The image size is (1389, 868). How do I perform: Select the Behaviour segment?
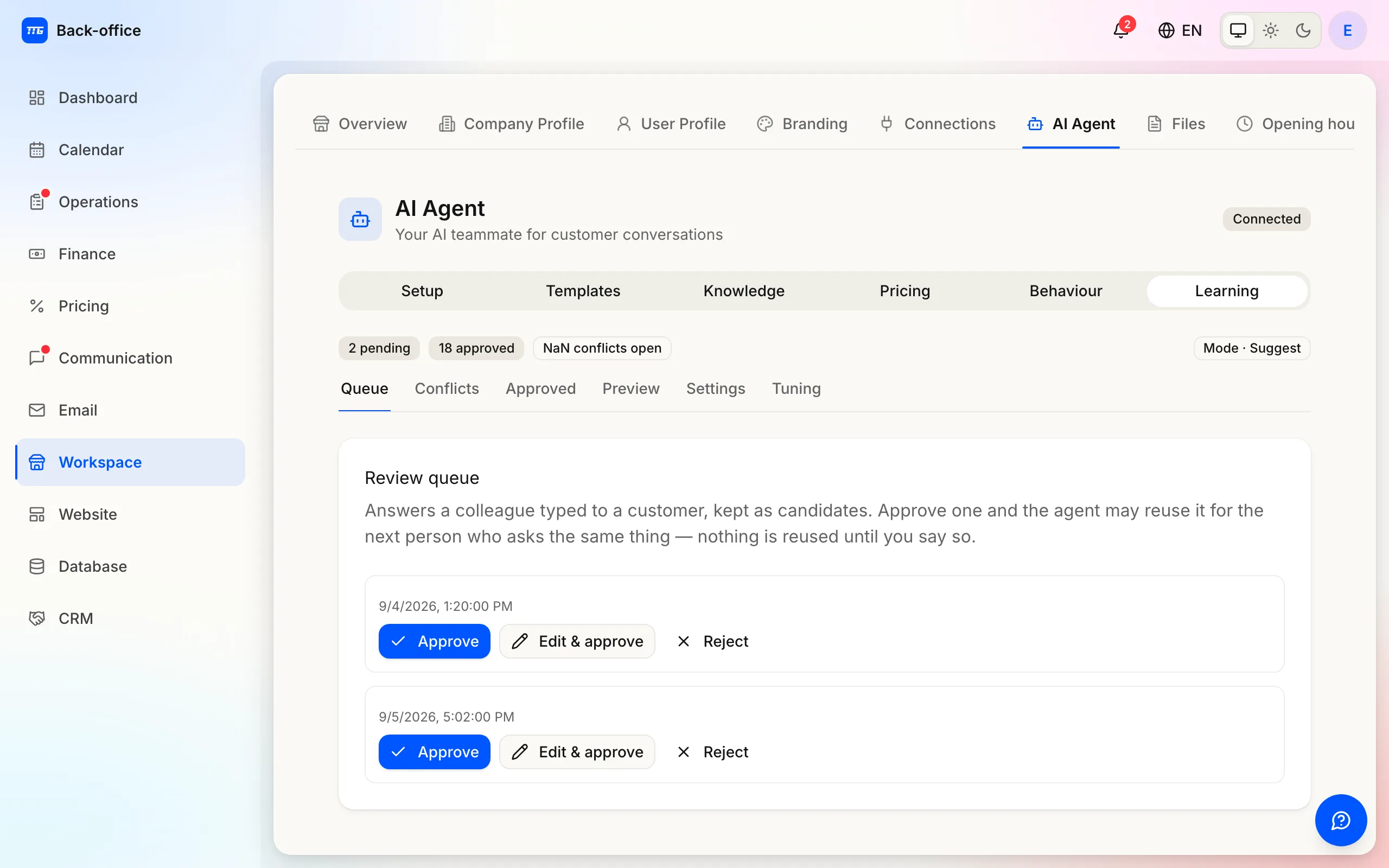[x=1066, y=291]
